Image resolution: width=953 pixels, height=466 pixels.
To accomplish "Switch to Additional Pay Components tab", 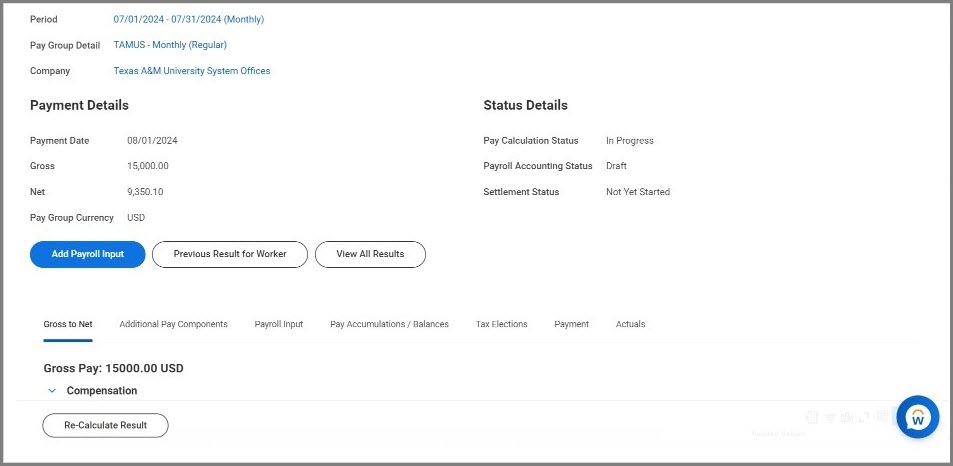I will click(x=173, y=324).
